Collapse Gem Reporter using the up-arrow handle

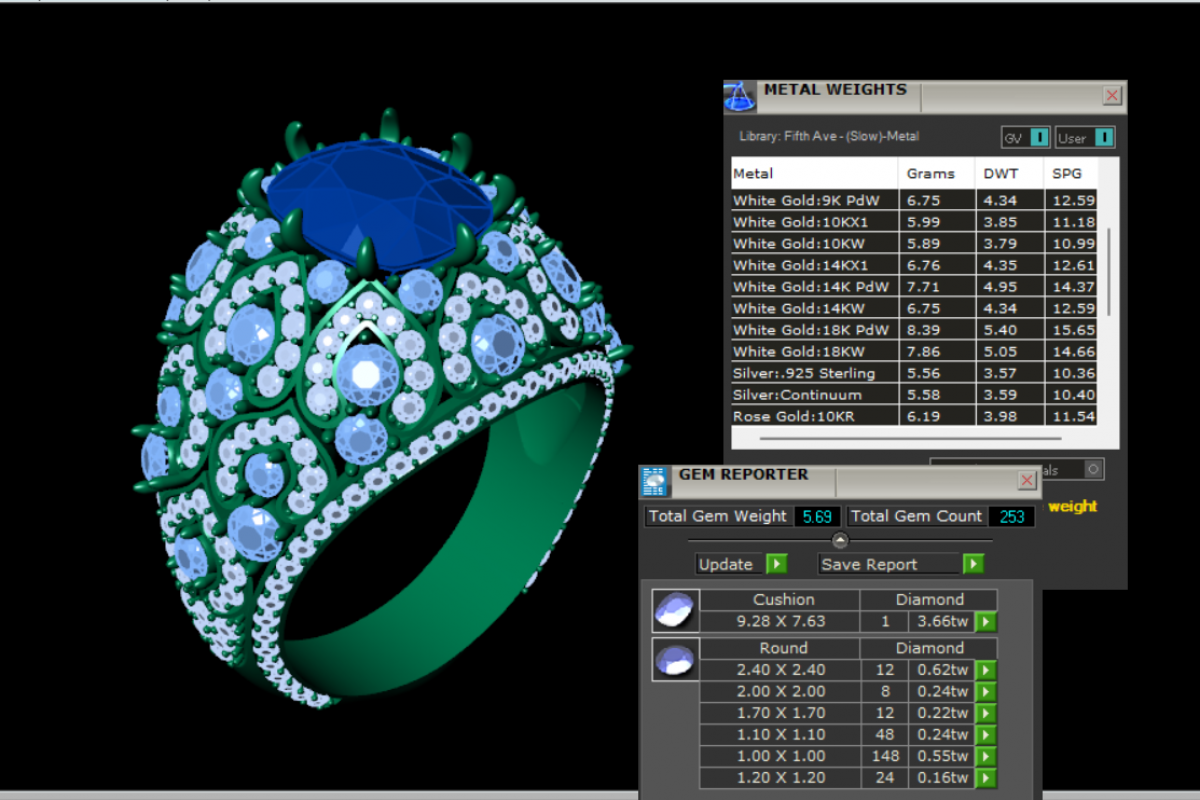[840, 540]
